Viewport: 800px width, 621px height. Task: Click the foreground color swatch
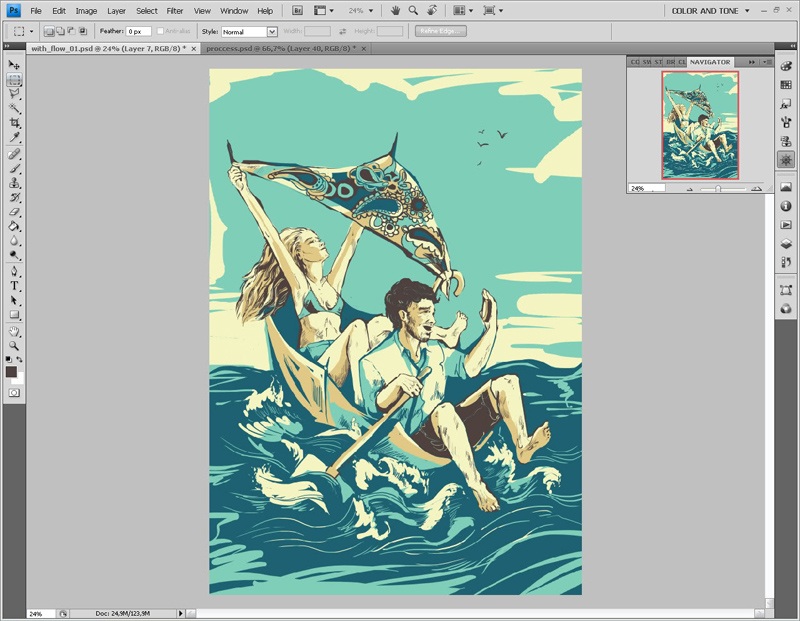point(11,371)
